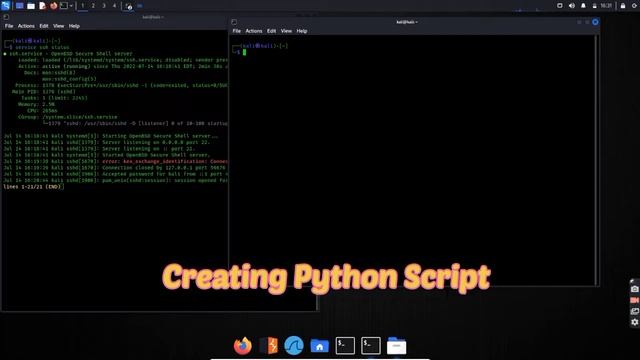Launch Wireshark from the bottom dock
Image resolution: width=640 pixels, height=360 pixels.
point(294,346)
